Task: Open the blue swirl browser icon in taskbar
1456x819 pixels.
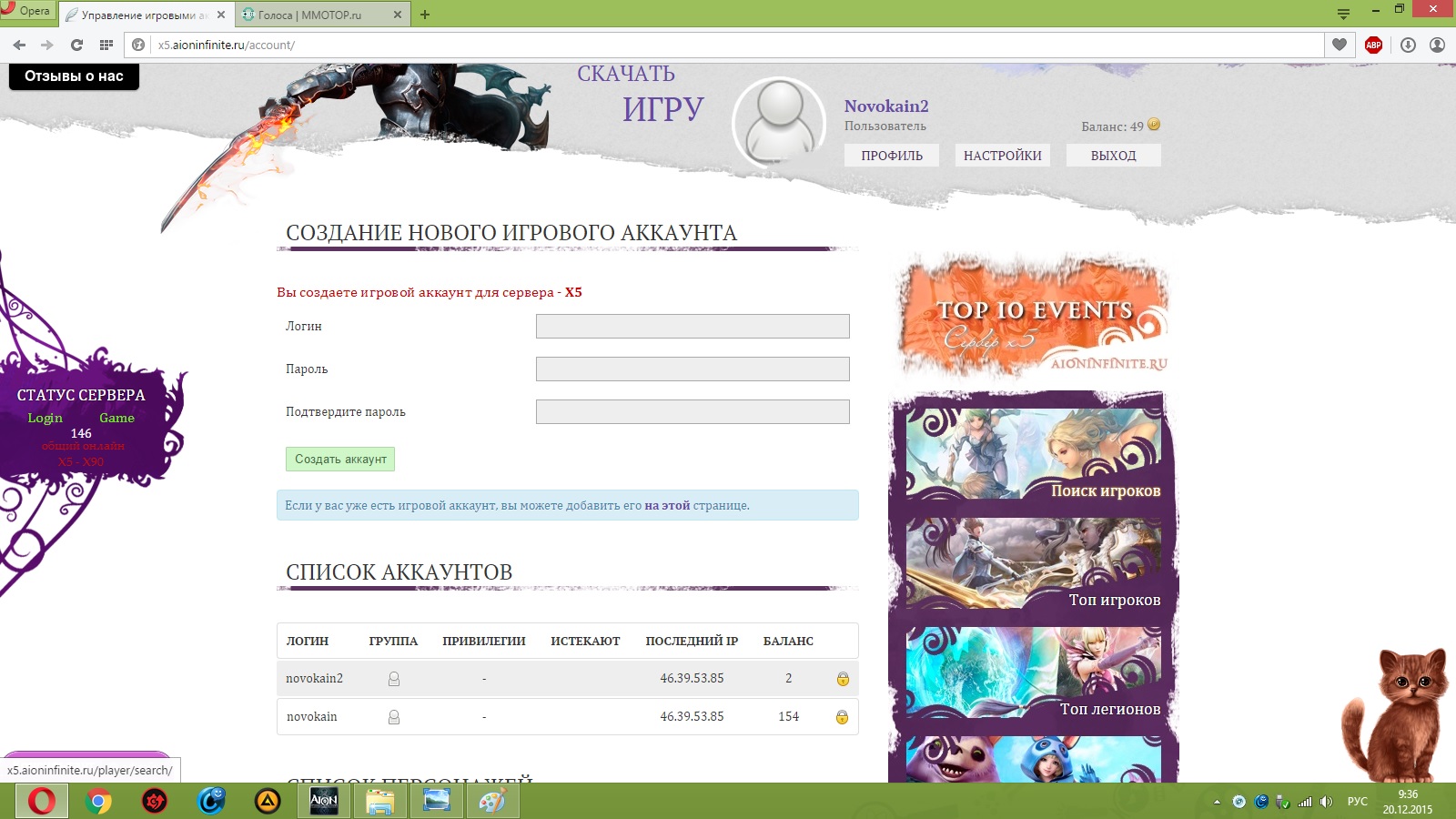Action: (211, 801)
